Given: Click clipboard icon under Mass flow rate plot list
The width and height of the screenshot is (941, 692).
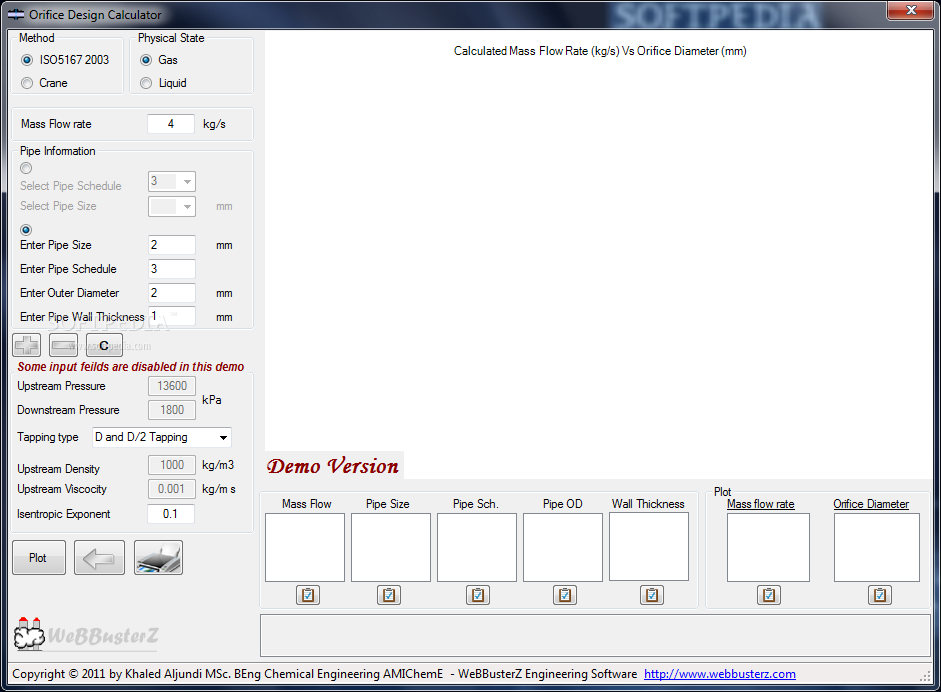Looking at the screenshot, I should (x=769, y=595).
